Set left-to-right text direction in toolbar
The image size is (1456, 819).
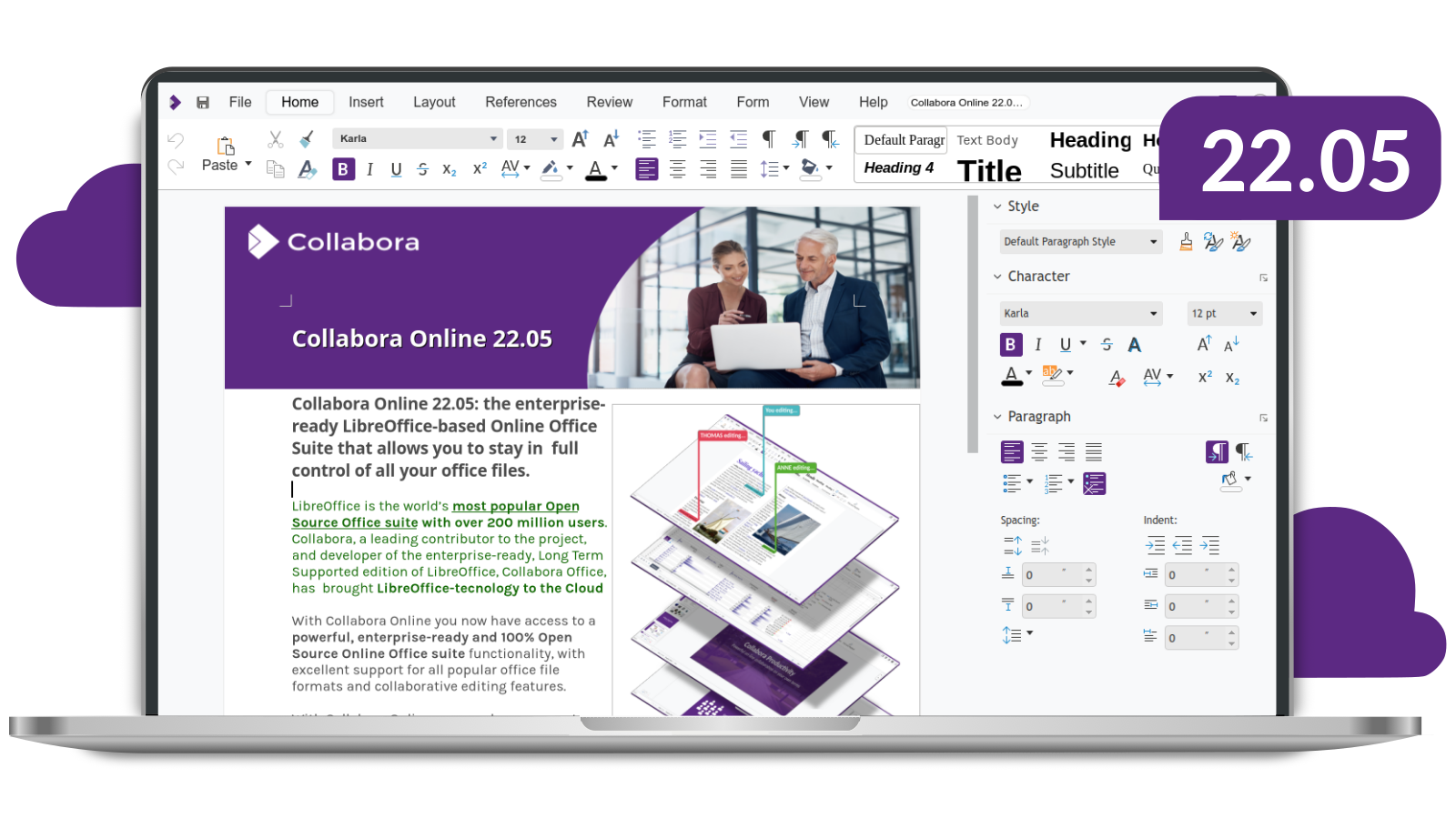tap(801, 139)
